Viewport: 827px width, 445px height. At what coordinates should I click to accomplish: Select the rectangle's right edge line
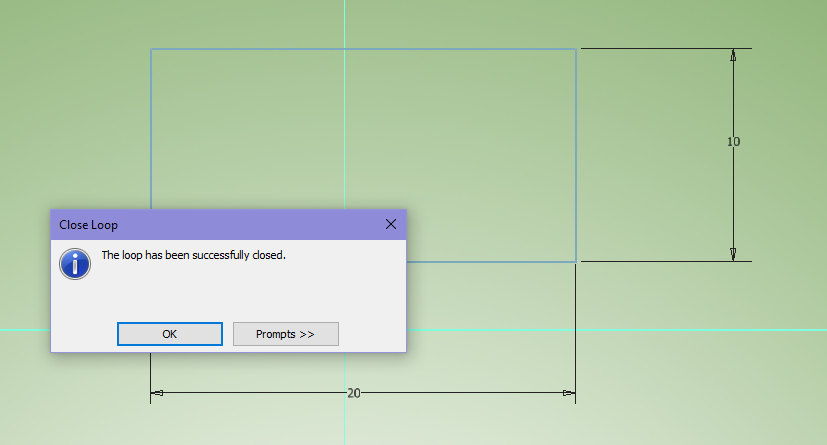(x=575, y=155)
